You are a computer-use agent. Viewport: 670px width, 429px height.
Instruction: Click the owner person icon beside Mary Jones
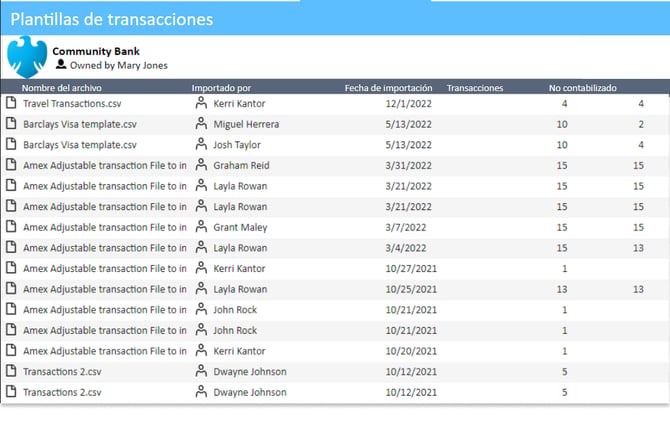61,65
